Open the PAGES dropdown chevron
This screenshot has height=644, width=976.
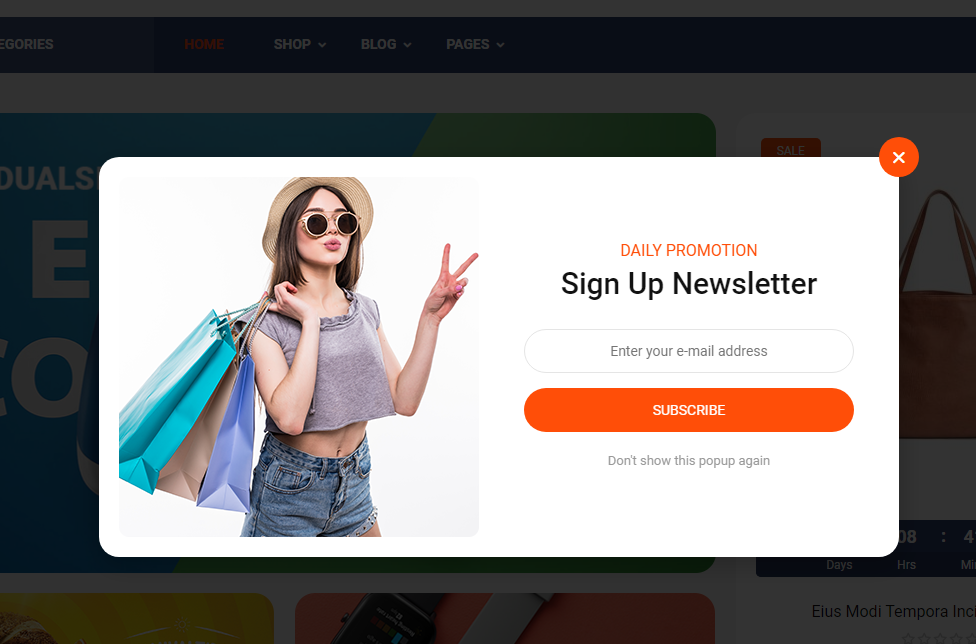[500, 45]
